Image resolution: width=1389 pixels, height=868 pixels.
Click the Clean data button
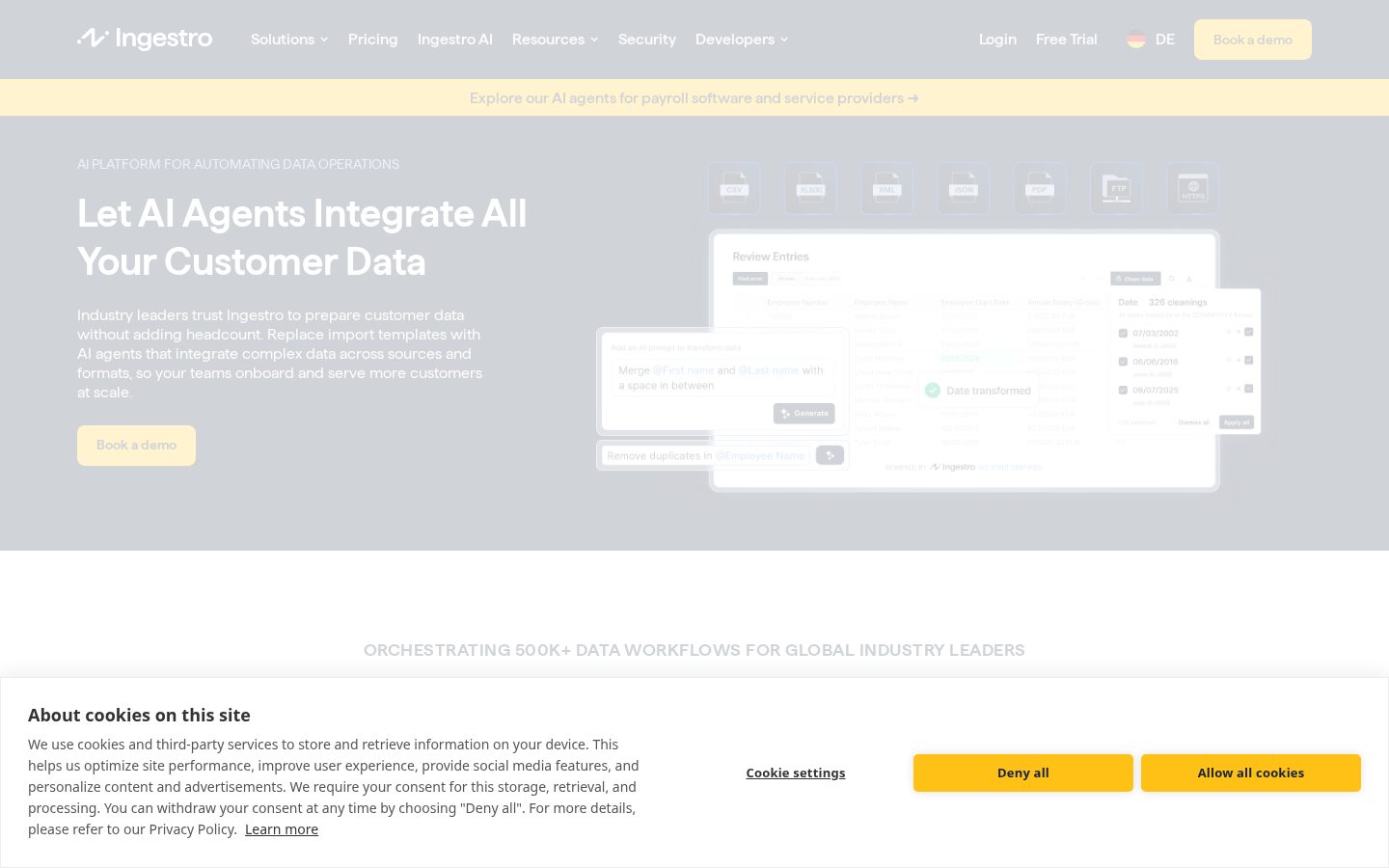(x=1133, y=279)
